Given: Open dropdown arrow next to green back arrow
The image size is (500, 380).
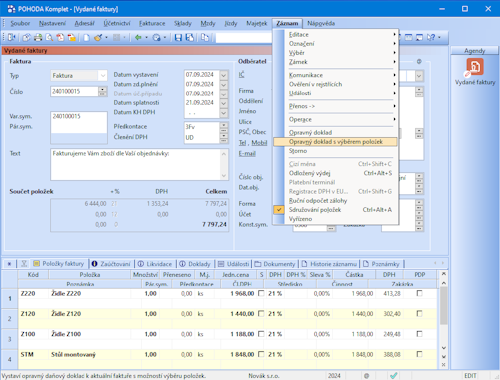Looking at the screenshot, I should 146,37.
